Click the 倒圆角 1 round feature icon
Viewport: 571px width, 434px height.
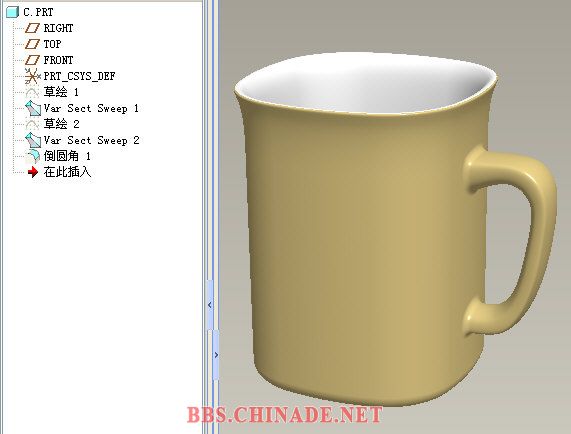(33, 156)
